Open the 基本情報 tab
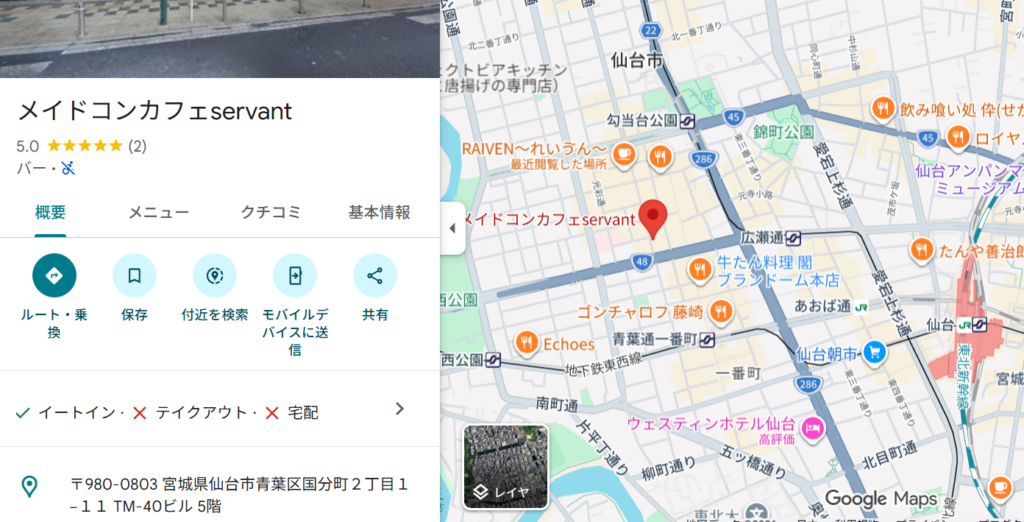Screen dimensions: 1024x522 (x=379, y=212)
